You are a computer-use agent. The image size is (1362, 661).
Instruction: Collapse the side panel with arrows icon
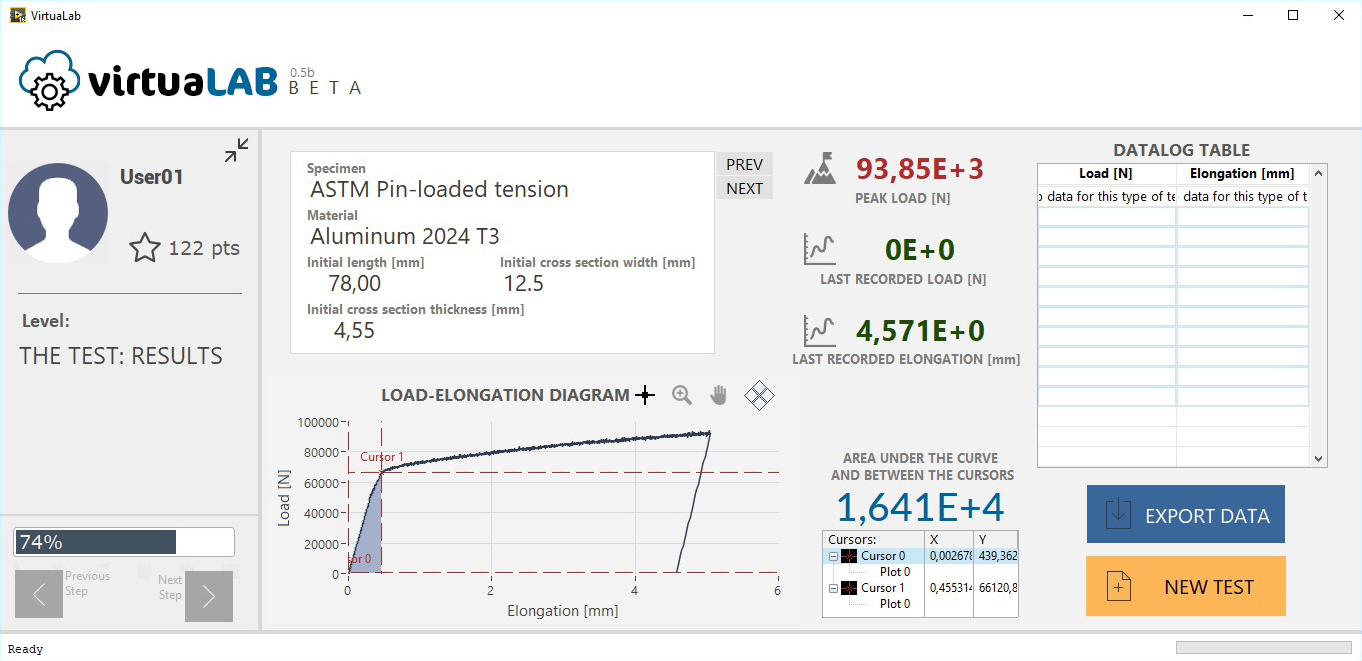pyautogui.click(x=237, y=151)
